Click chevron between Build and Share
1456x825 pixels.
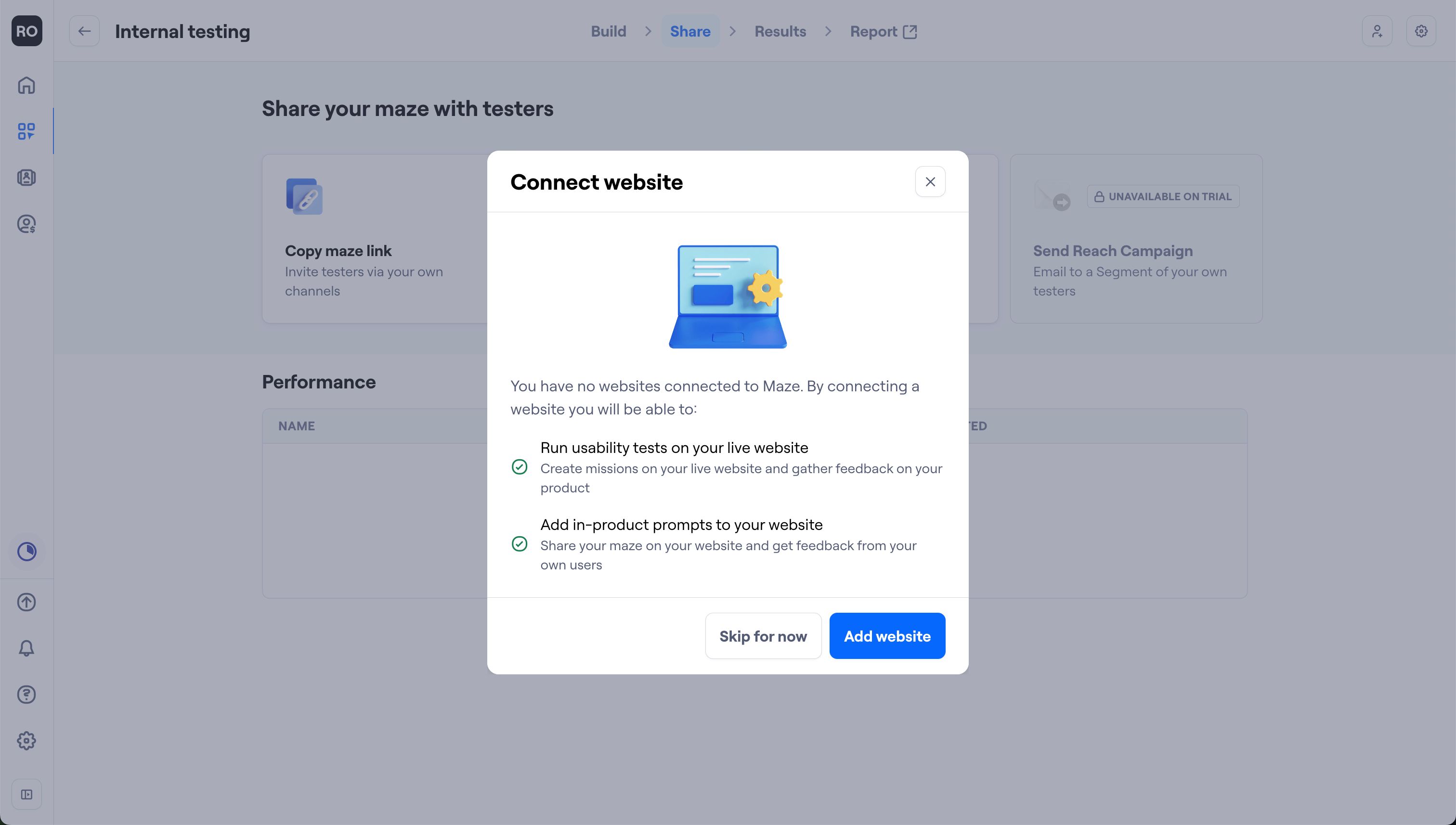649,31
